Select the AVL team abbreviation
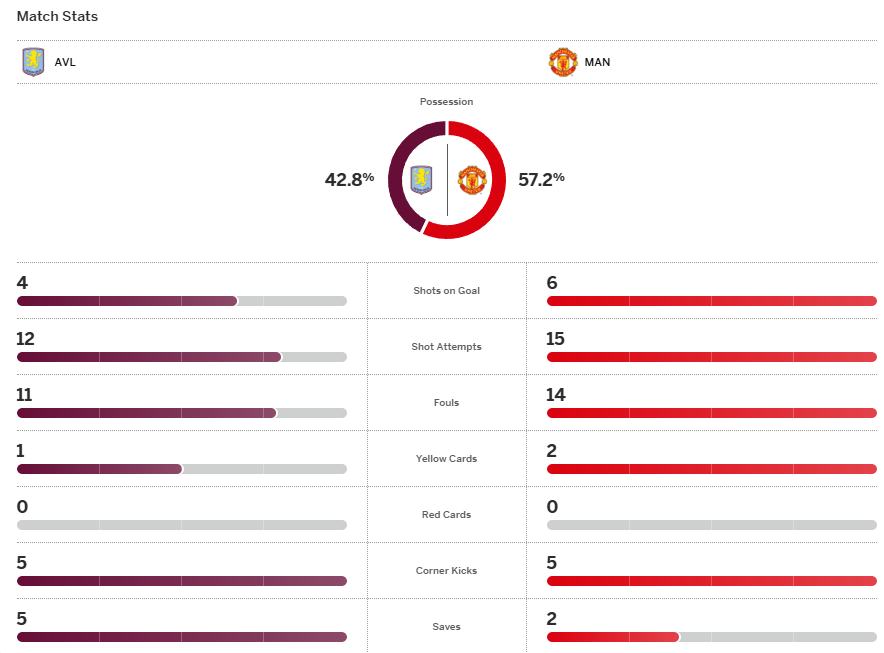884x653 pixels. tap(65, 62)
